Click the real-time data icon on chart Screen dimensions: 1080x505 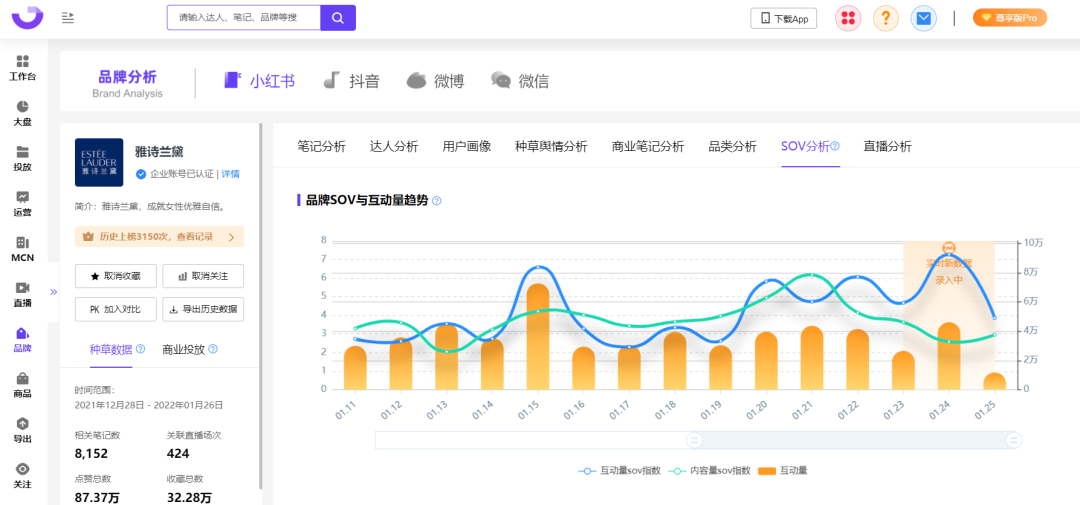(x=948, y=248)
